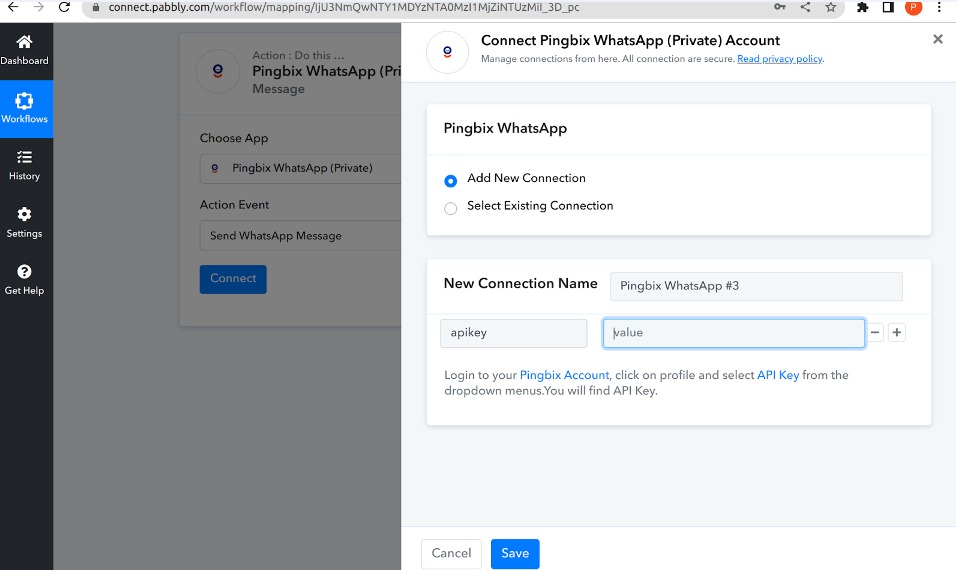Edit New Connection Name field
This screenshot has width=957, height=570.
pos(756,286)
